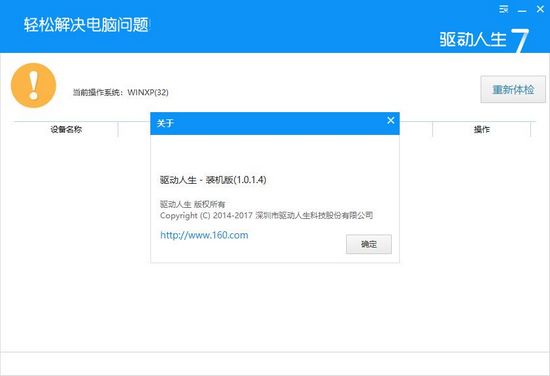Screen dimensions: 550x376
Task: Close the 驱动人生 main window
Action: tap(541, 9)
